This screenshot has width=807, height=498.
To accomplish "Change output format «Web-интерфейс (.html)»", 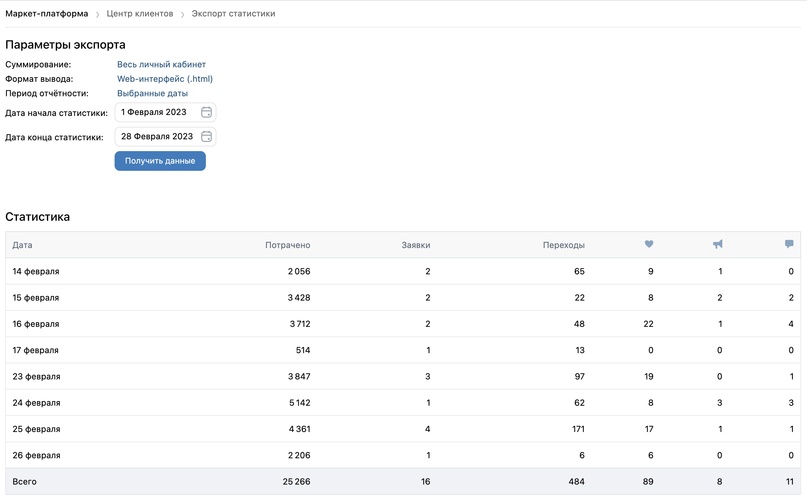I will [x=165, y=79].
